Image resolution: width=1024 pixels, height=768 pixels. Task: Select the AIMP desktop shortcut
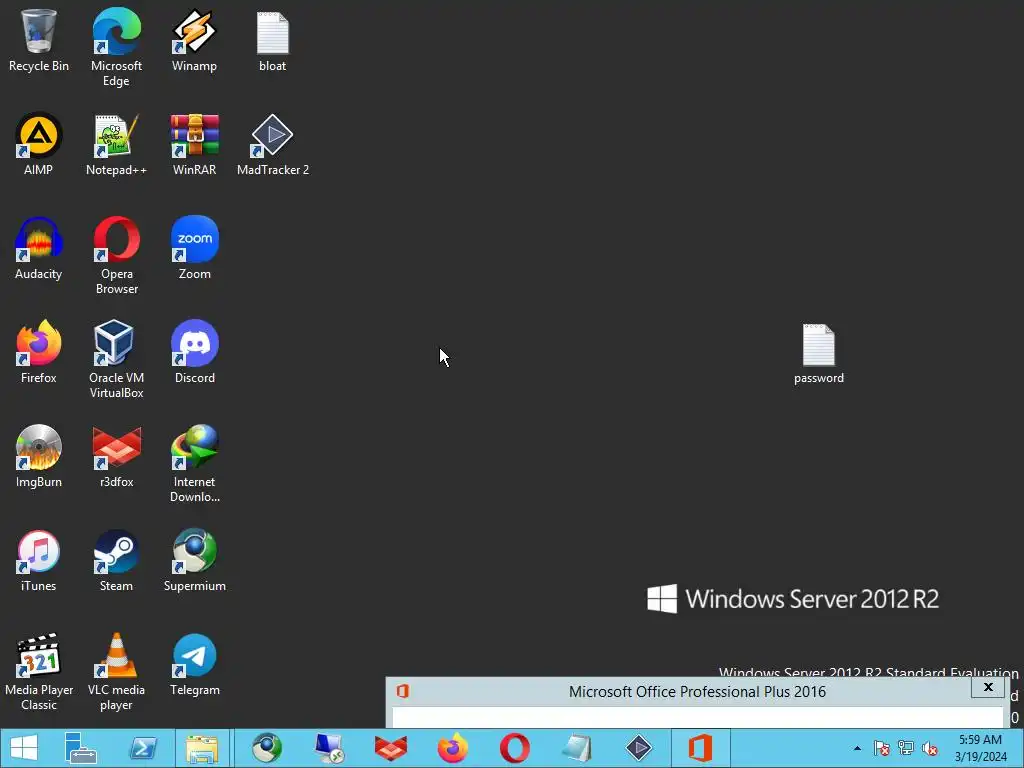(39, 144)
